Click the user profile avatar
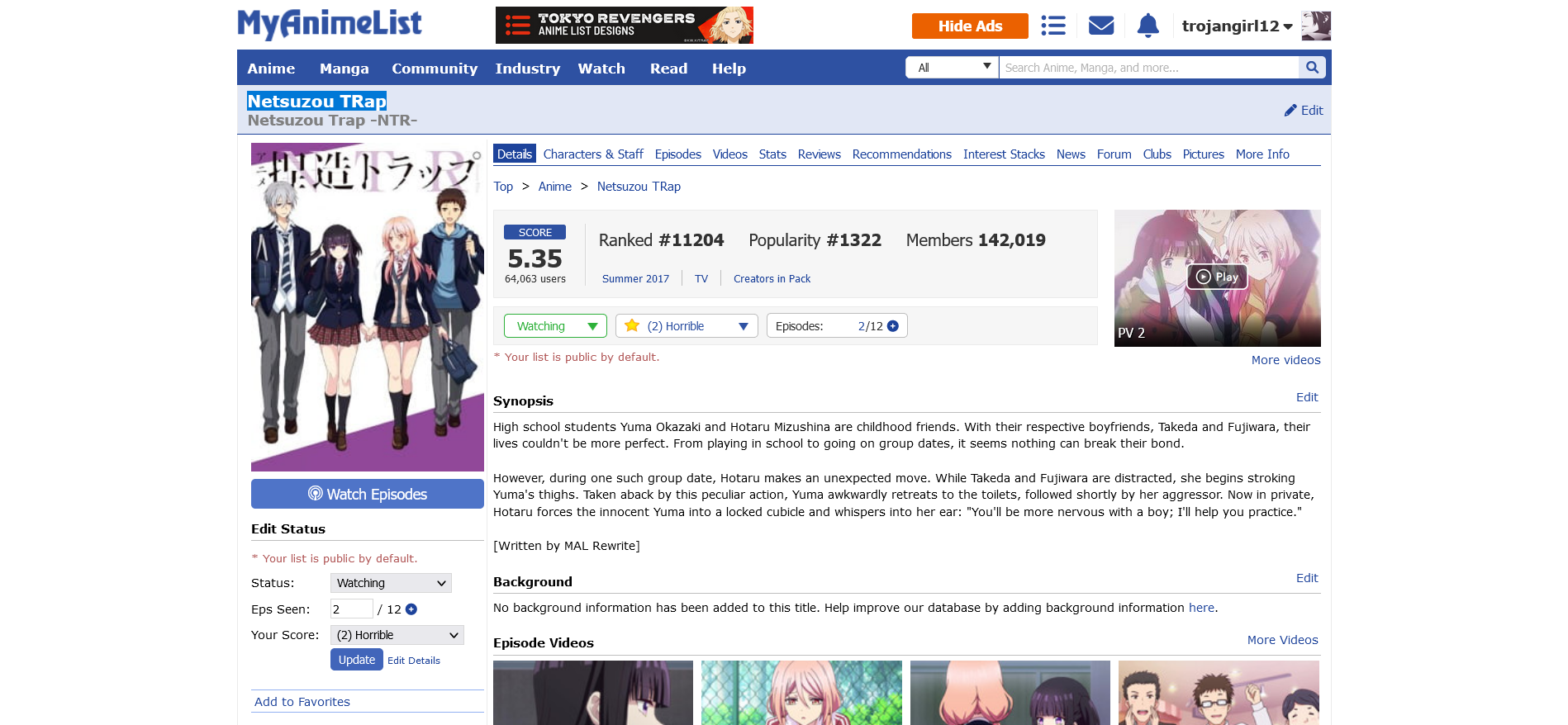 pyautogui.click(x=1315, y=26)
